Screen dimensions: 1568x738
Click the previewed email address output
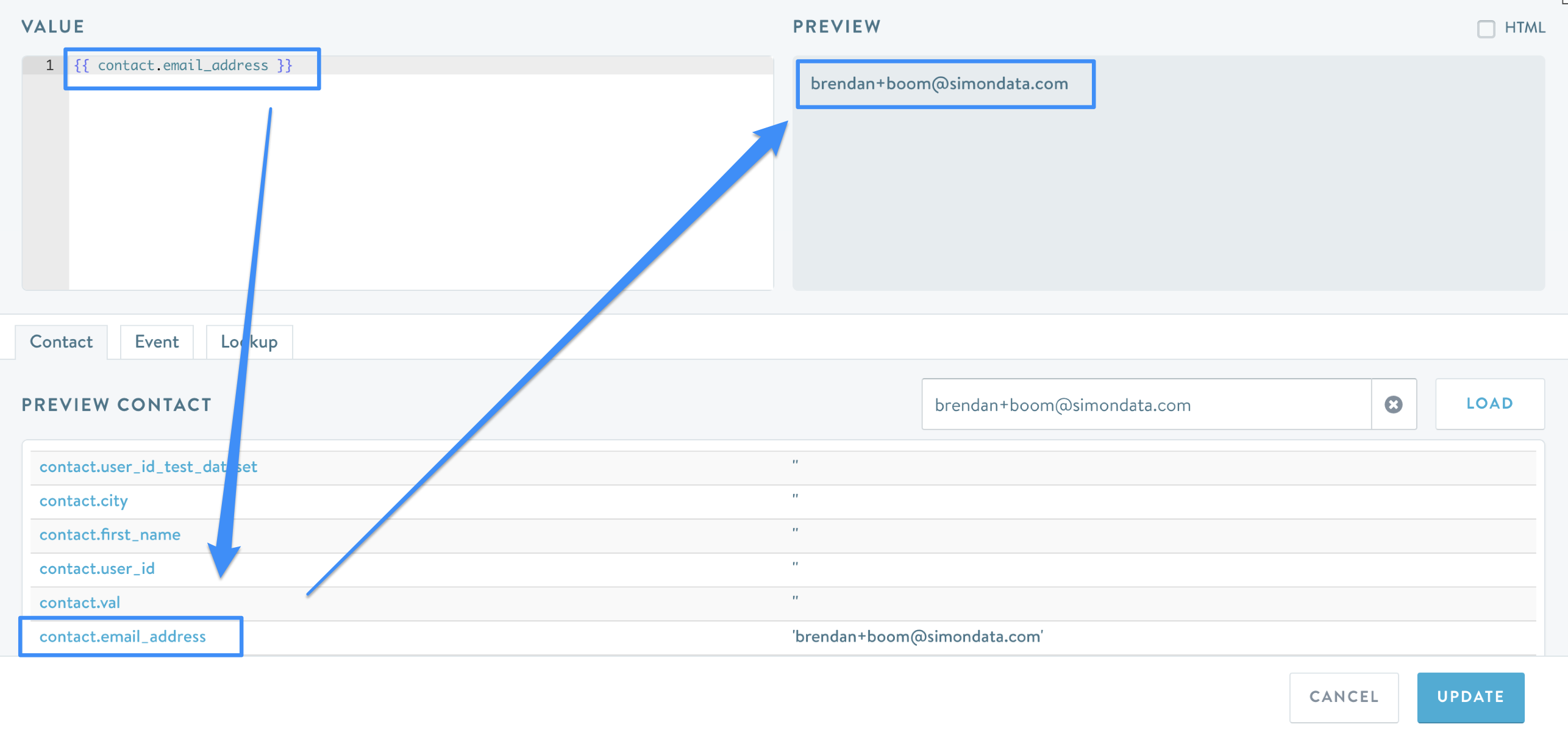(939, 84)
